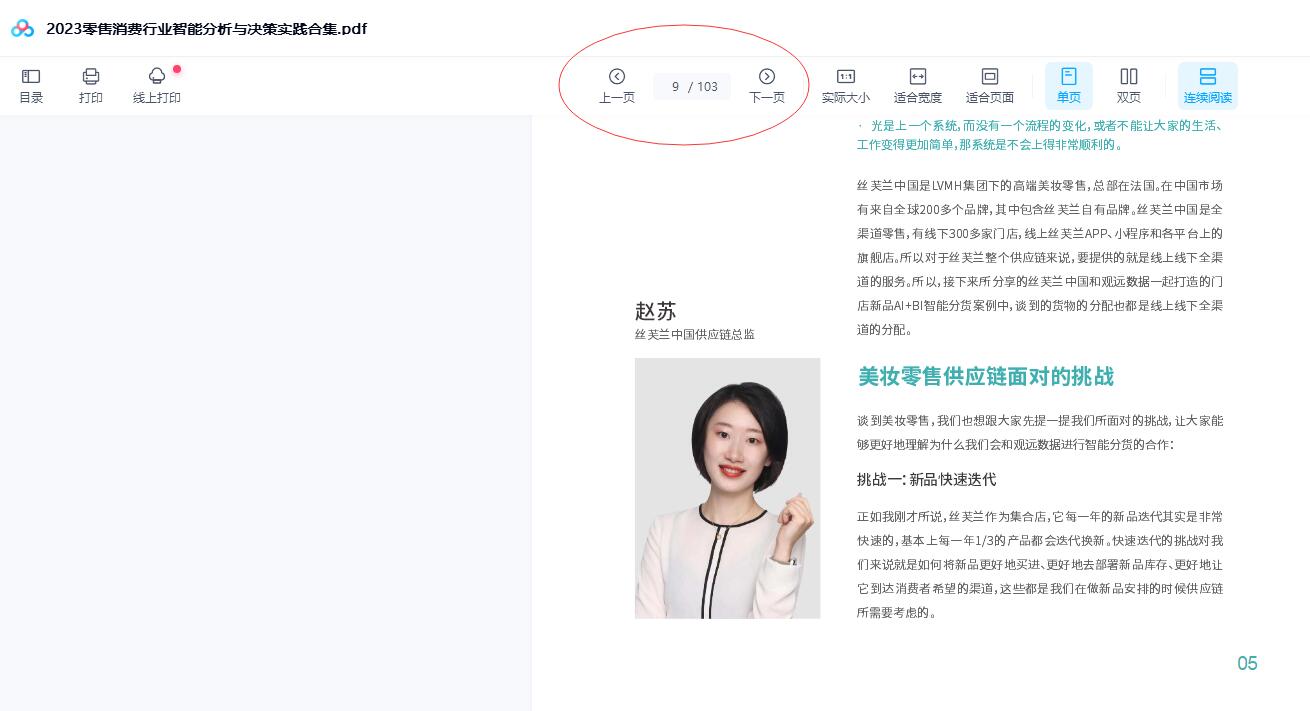Viewport: 1310px width, 711px height.
Task: Click the portrait photo of 赵苏
Action: coord(727,488)
